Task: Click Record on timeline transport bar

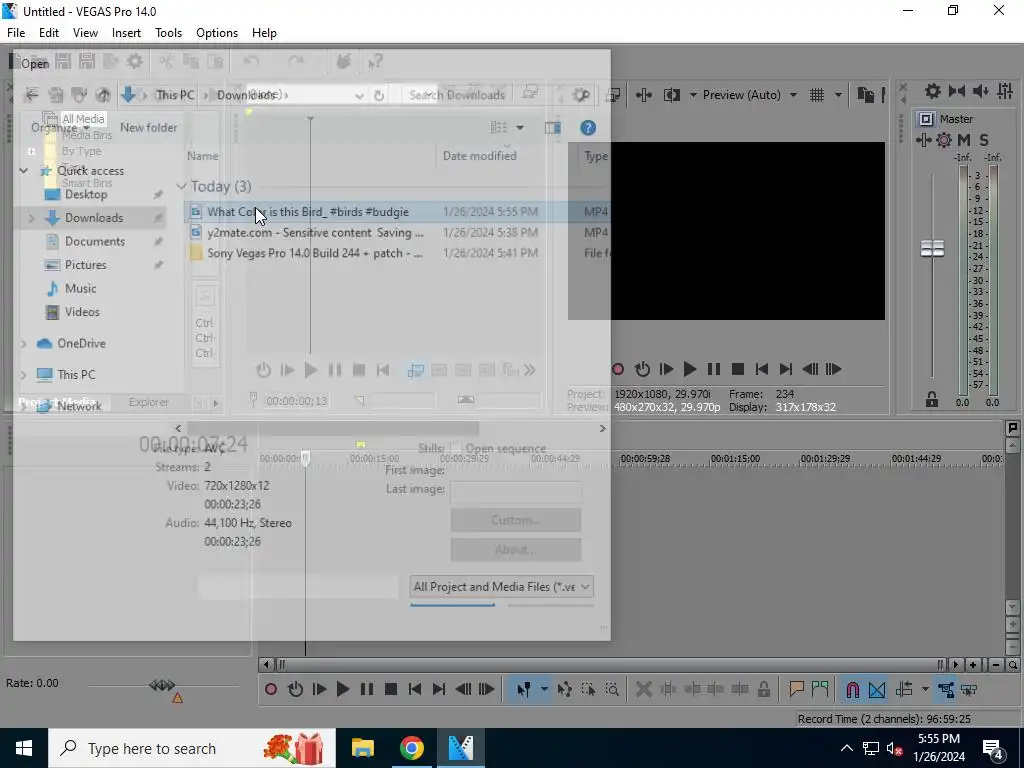Action: [x=271, y=689]
